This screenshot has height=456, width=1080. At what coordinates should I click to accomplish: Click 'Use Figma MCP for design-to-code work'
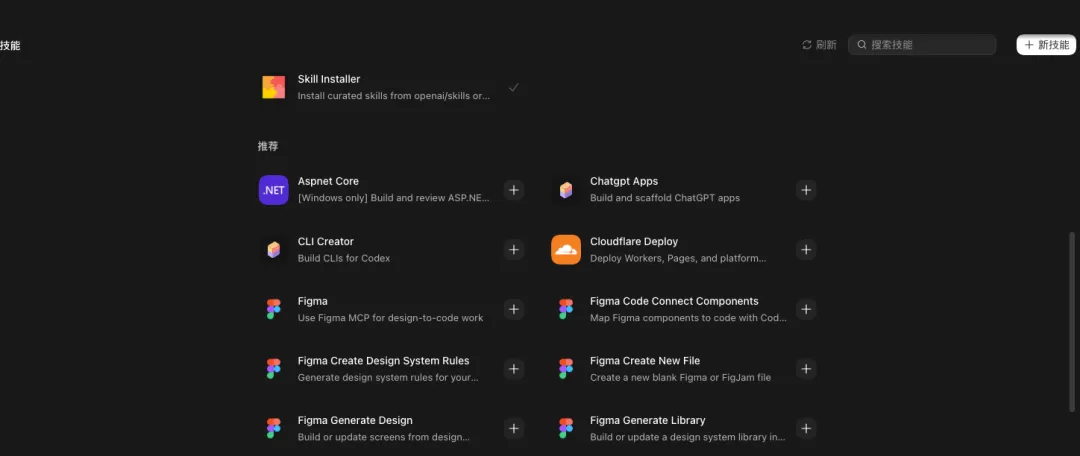(x=391, y=318)
